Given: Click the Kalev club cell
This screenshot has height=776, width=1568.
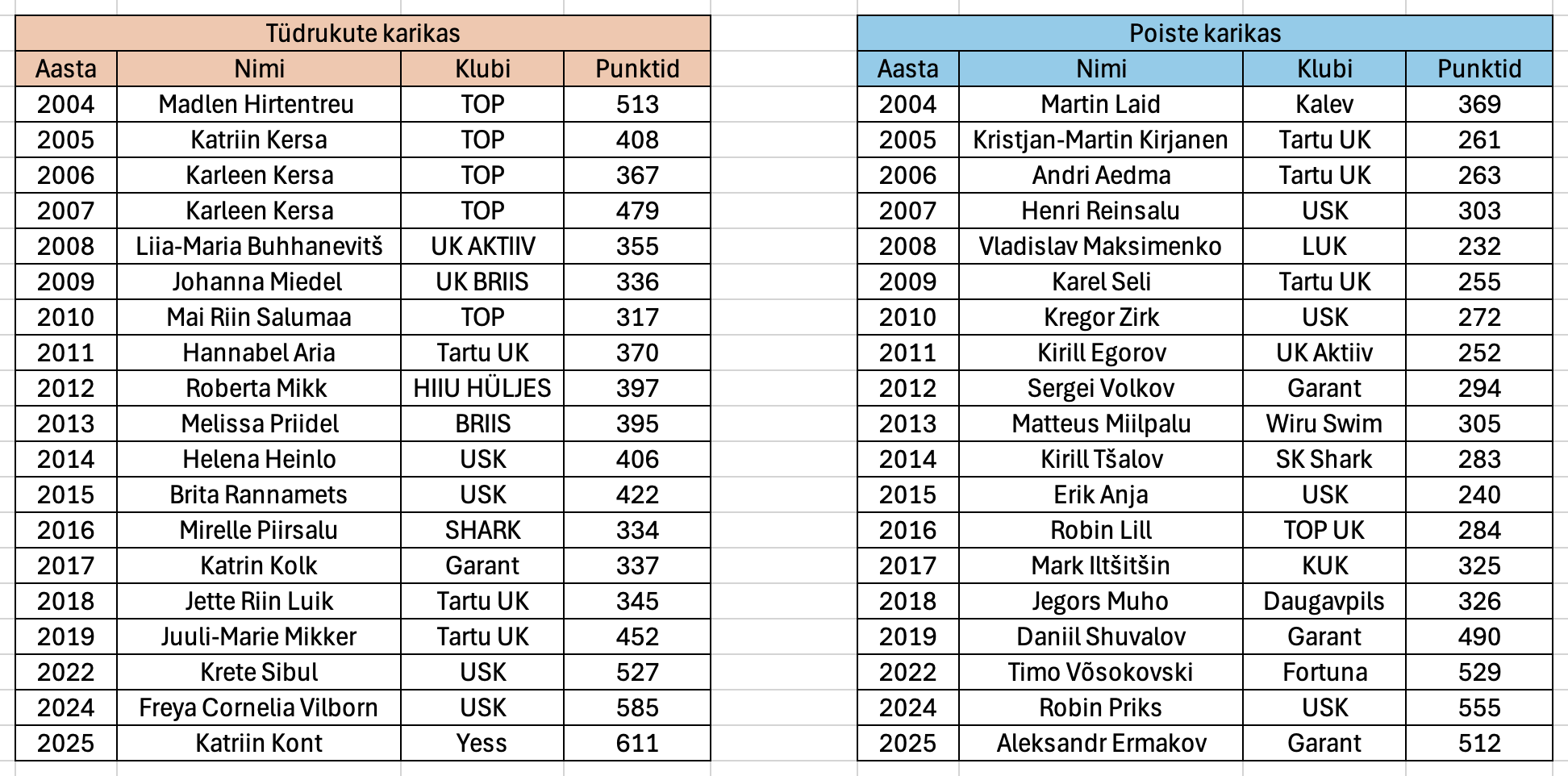Looking at the screenshot, I should coord(1324,104).
